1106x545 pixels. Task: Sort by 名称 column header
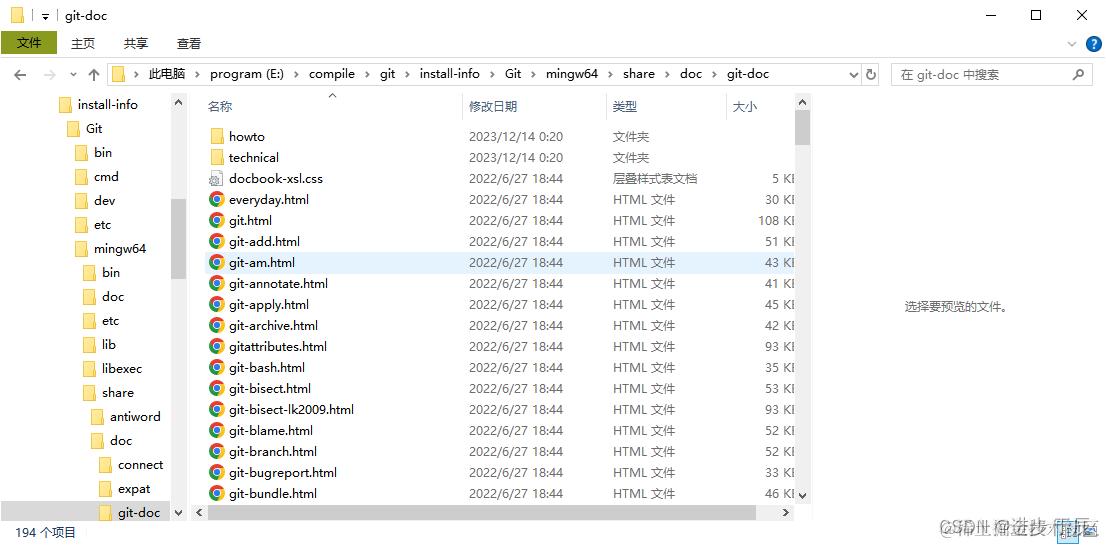pyautogui.click(x=220, y=106)
